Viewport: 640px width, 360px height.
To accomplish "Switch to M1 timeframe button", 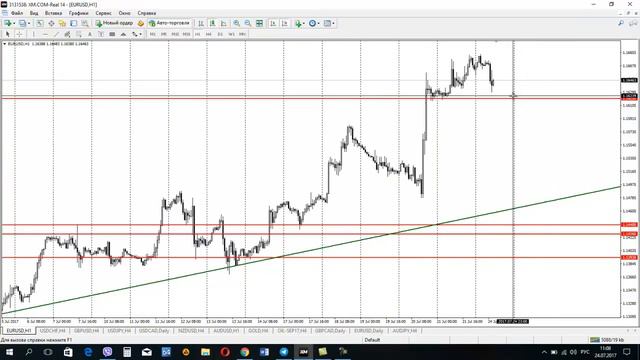I will point(152,34).
